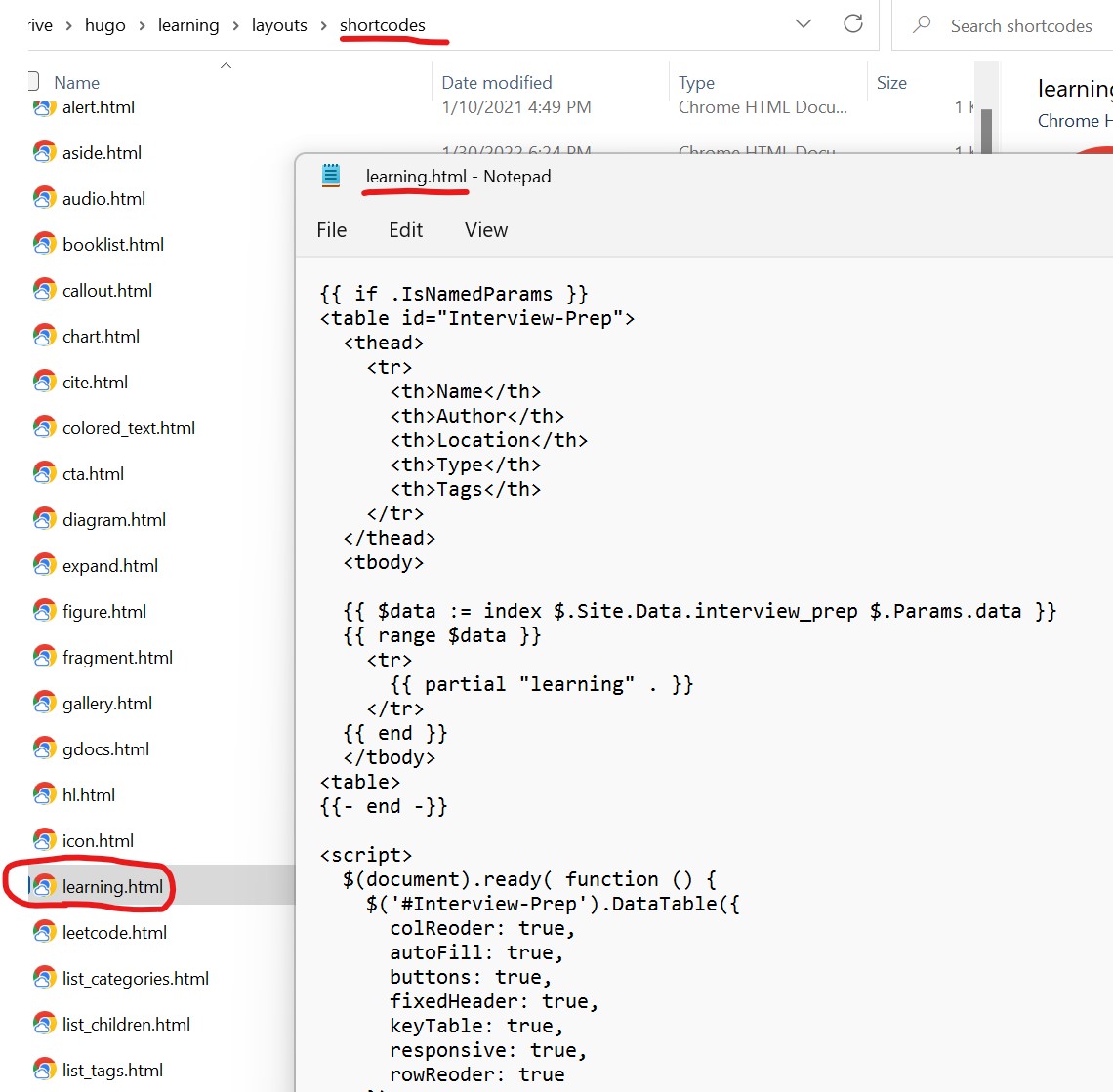Select the chart.html file icon
1113x1092 pixels.
pos(44,336)
